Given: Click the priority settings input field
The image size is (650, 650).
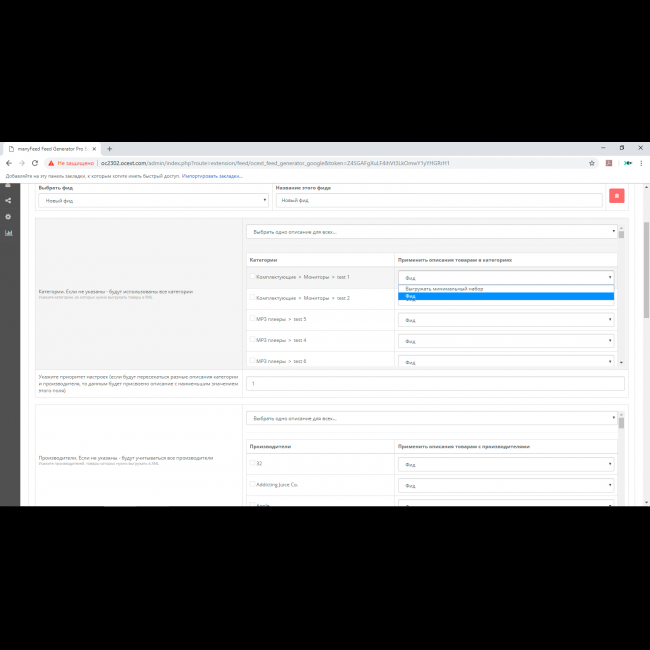Looking at the screenshot, I should [x=434, y=383].
